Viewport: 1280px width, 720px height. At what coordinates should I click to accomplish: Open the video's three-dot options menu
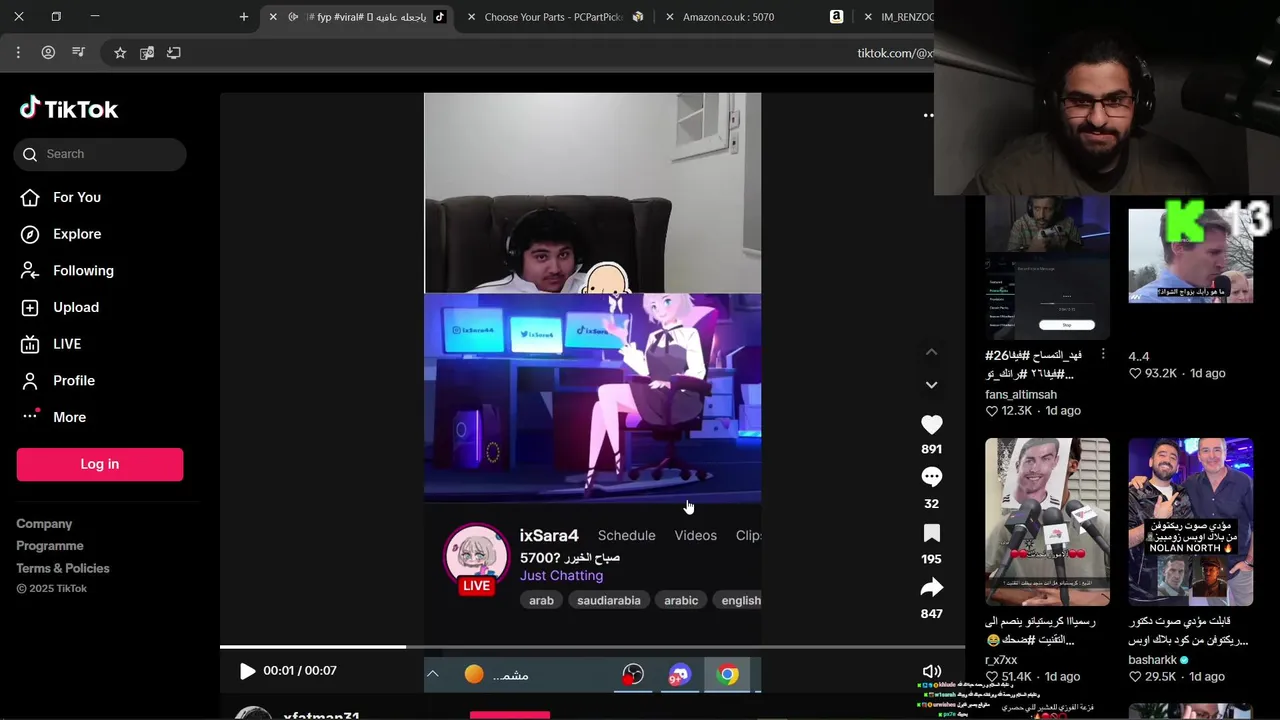(x=928, y=115)
